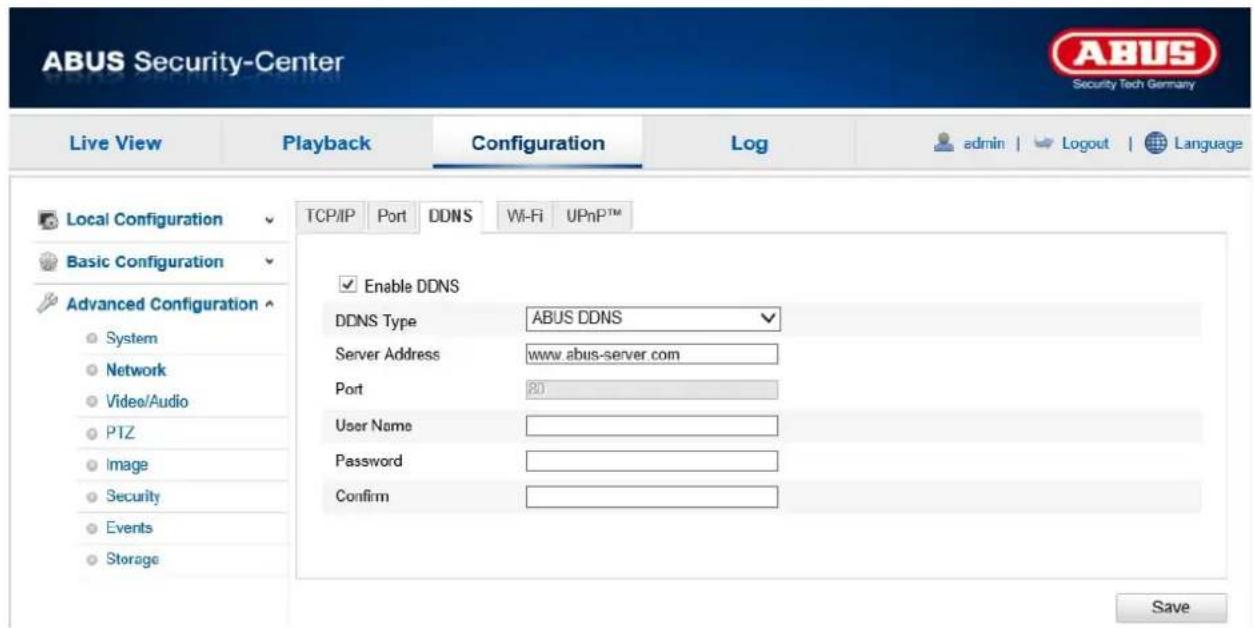Click the disabled Port field
The image size is (1254, 628).
click(x=652, y=390)
